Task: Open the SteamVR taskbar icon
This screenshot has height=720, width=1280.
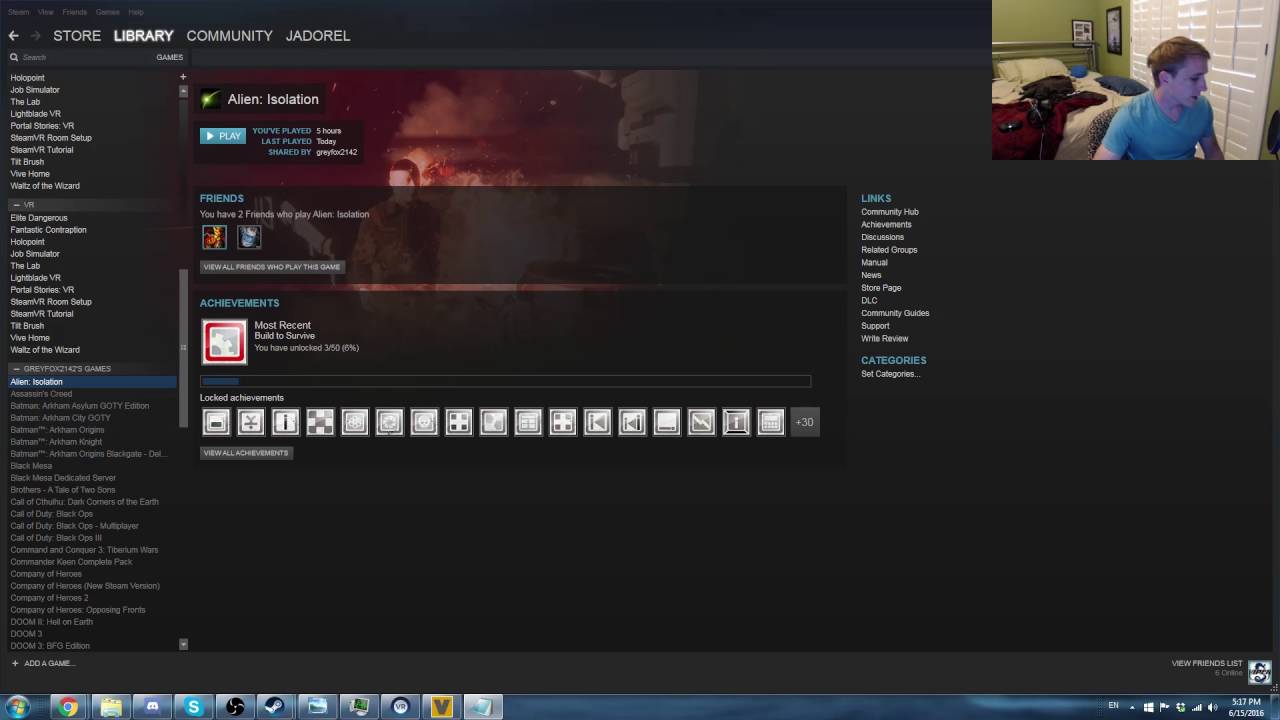Action: (x=400, y=707)
